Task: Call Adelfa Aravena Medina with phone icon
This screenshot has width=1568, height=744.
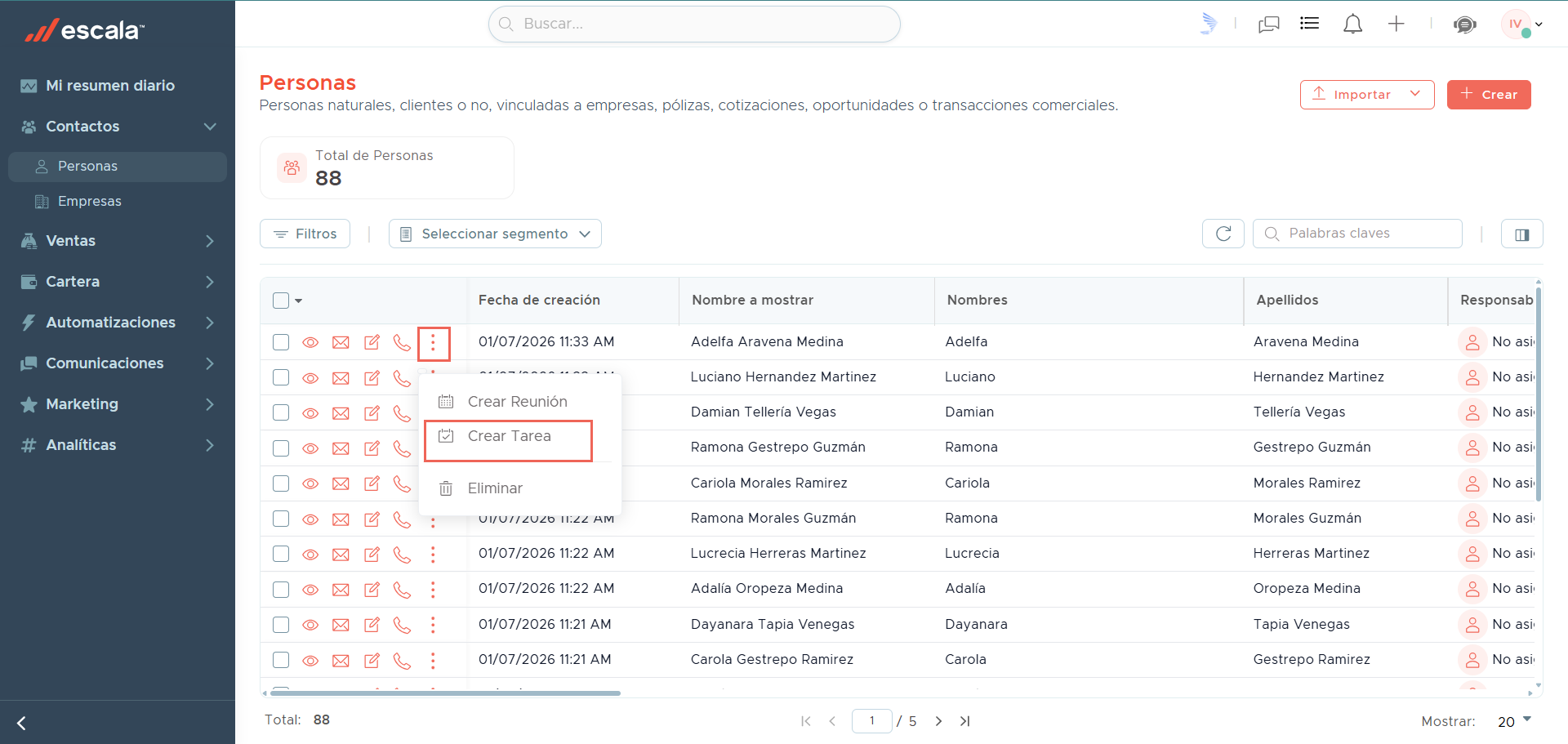Action: pos(402,342)
